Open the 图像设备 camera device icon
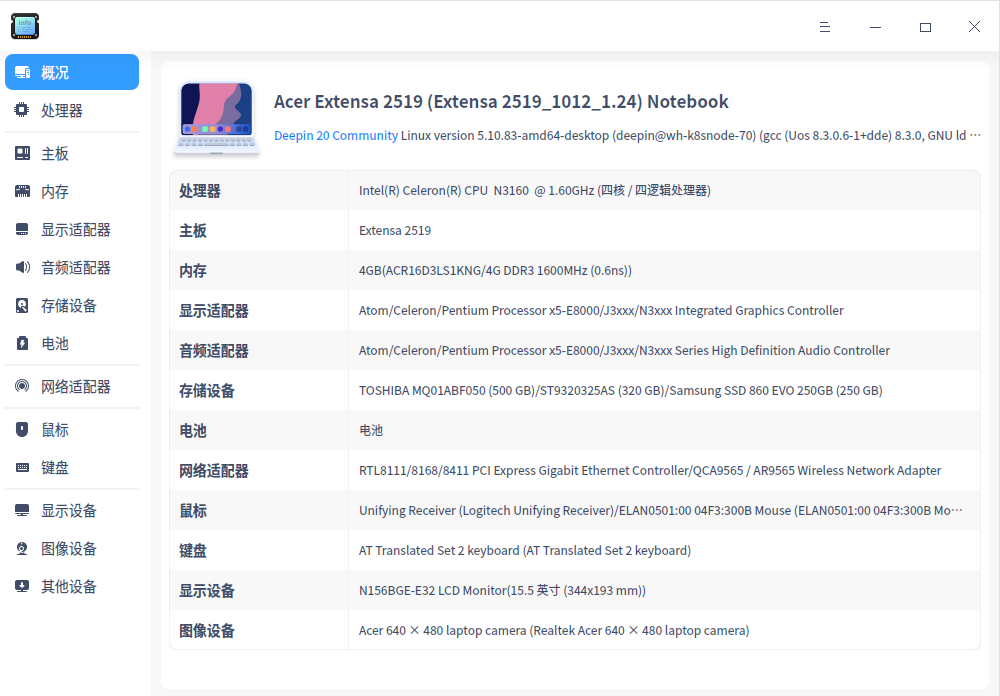The width and height of the screenshot is (1000, 696). 21,548
